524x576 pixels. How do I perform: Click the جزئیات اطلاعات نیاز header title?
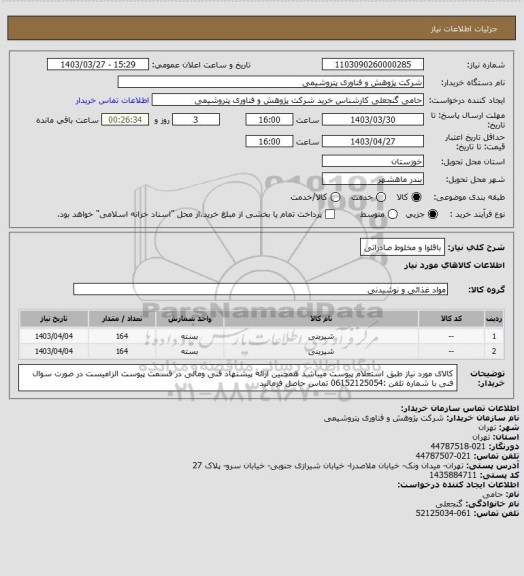464,29
